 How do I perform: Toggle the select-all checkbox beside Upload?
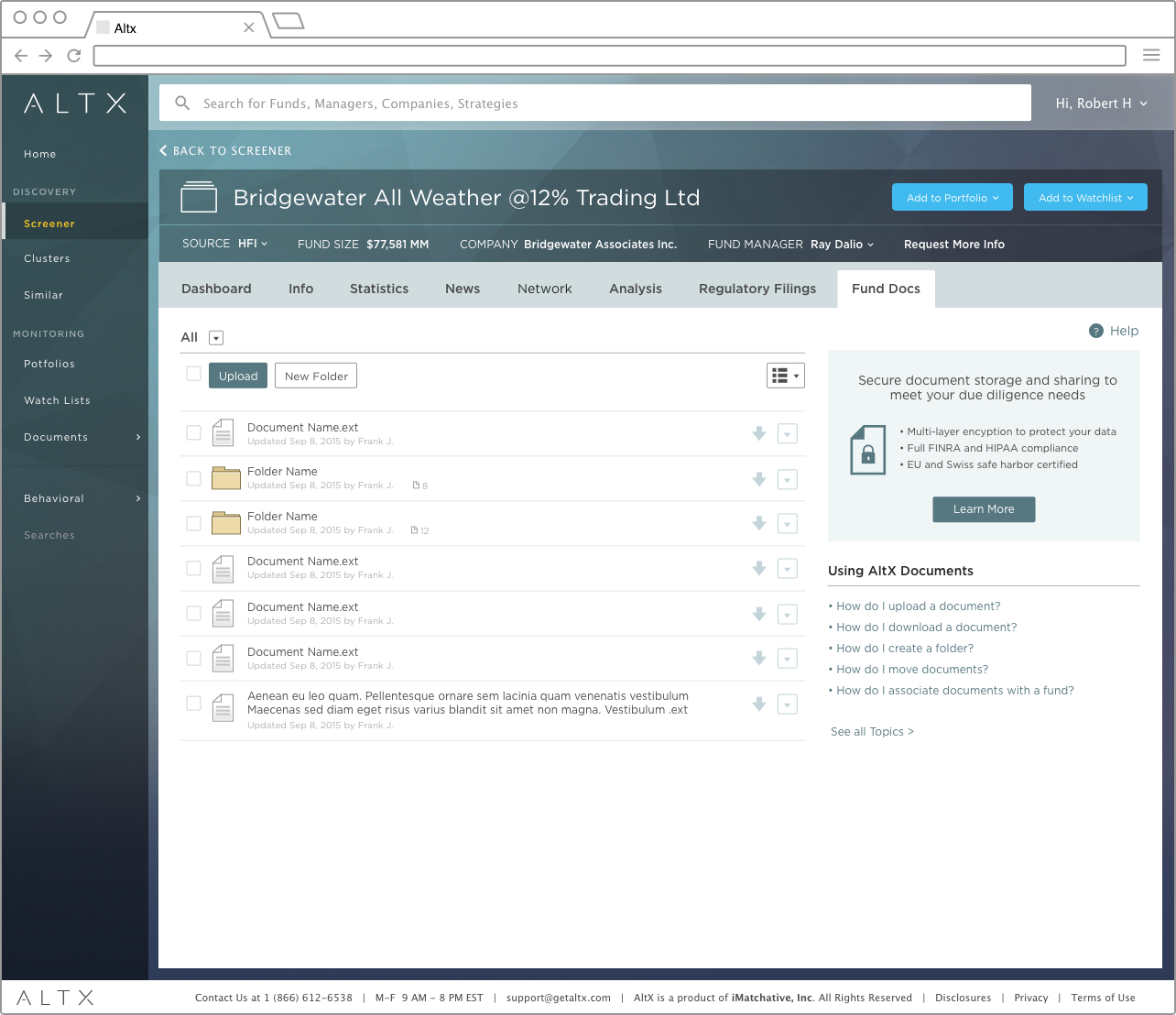click(x=193, y=374)
